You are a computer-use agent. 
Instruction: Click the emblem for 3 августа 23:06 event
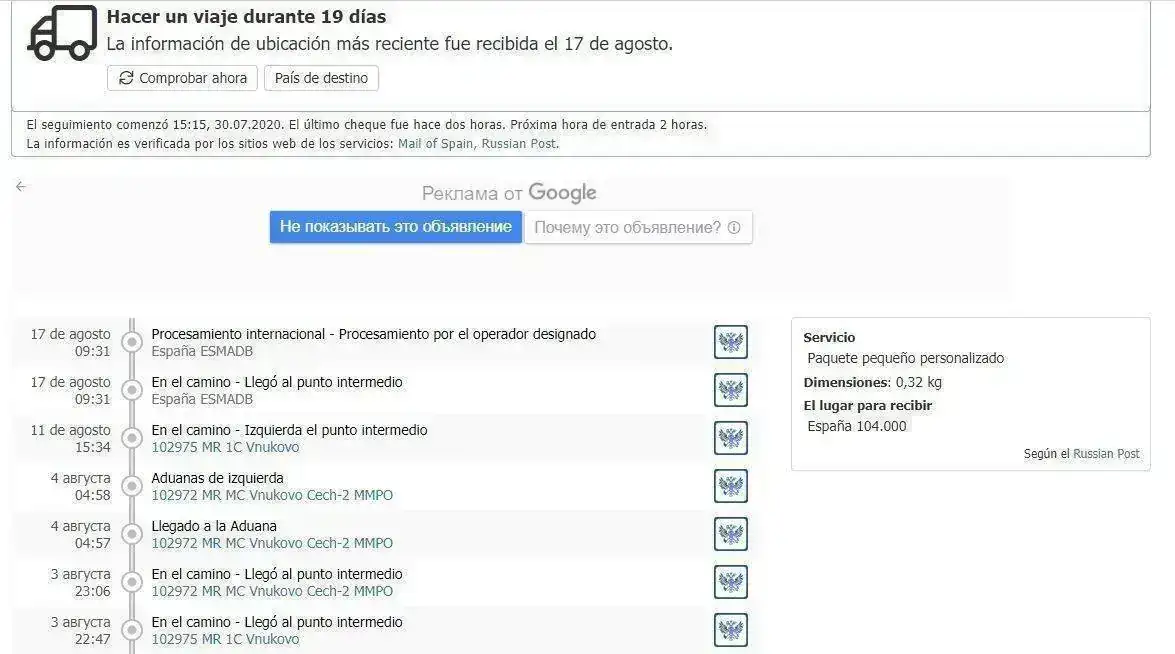(731, 582)
